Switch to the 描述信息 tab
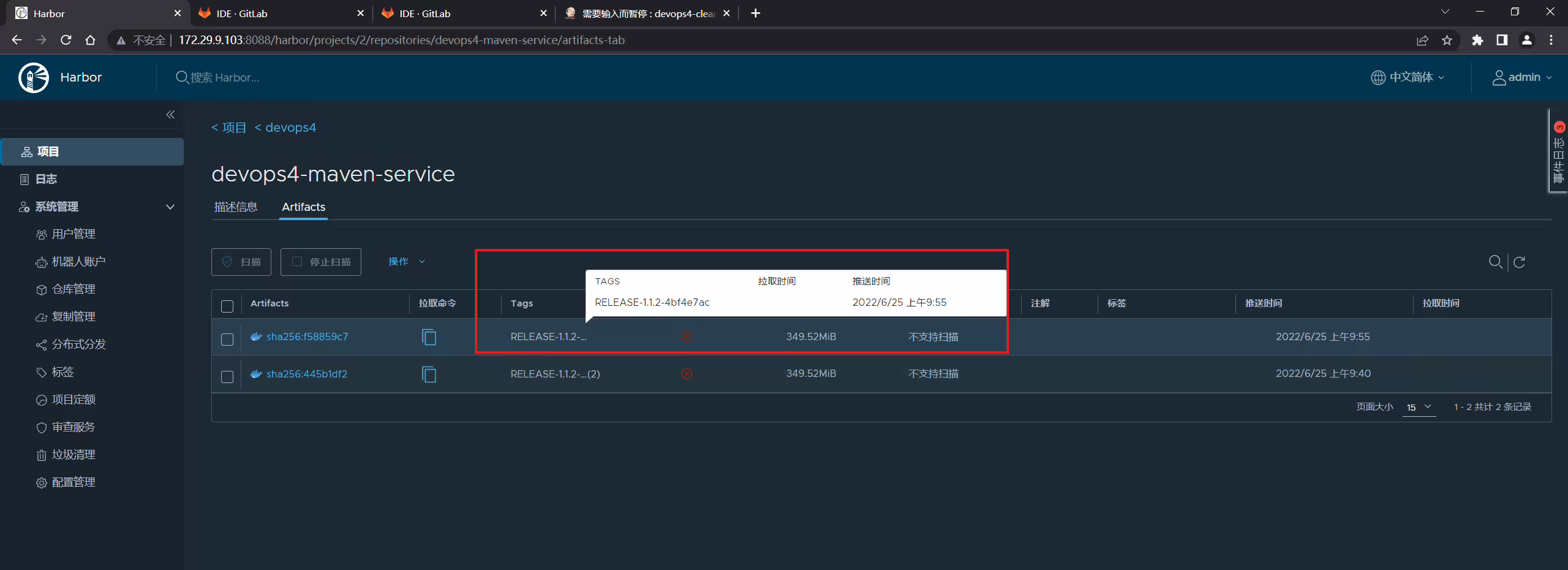 (x=236, y=207)
